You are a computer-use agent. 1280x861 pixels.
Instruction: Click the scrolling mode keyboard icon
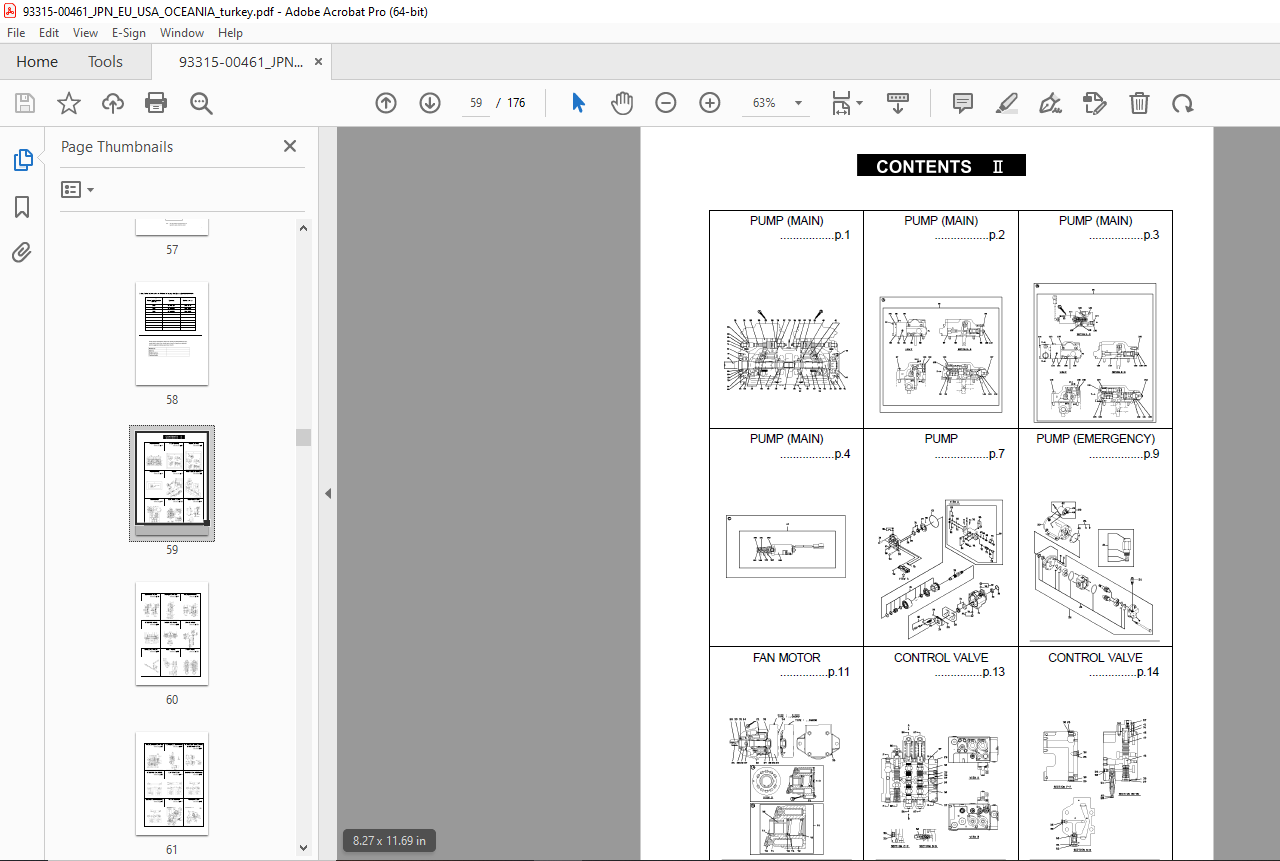pos(898,103)
